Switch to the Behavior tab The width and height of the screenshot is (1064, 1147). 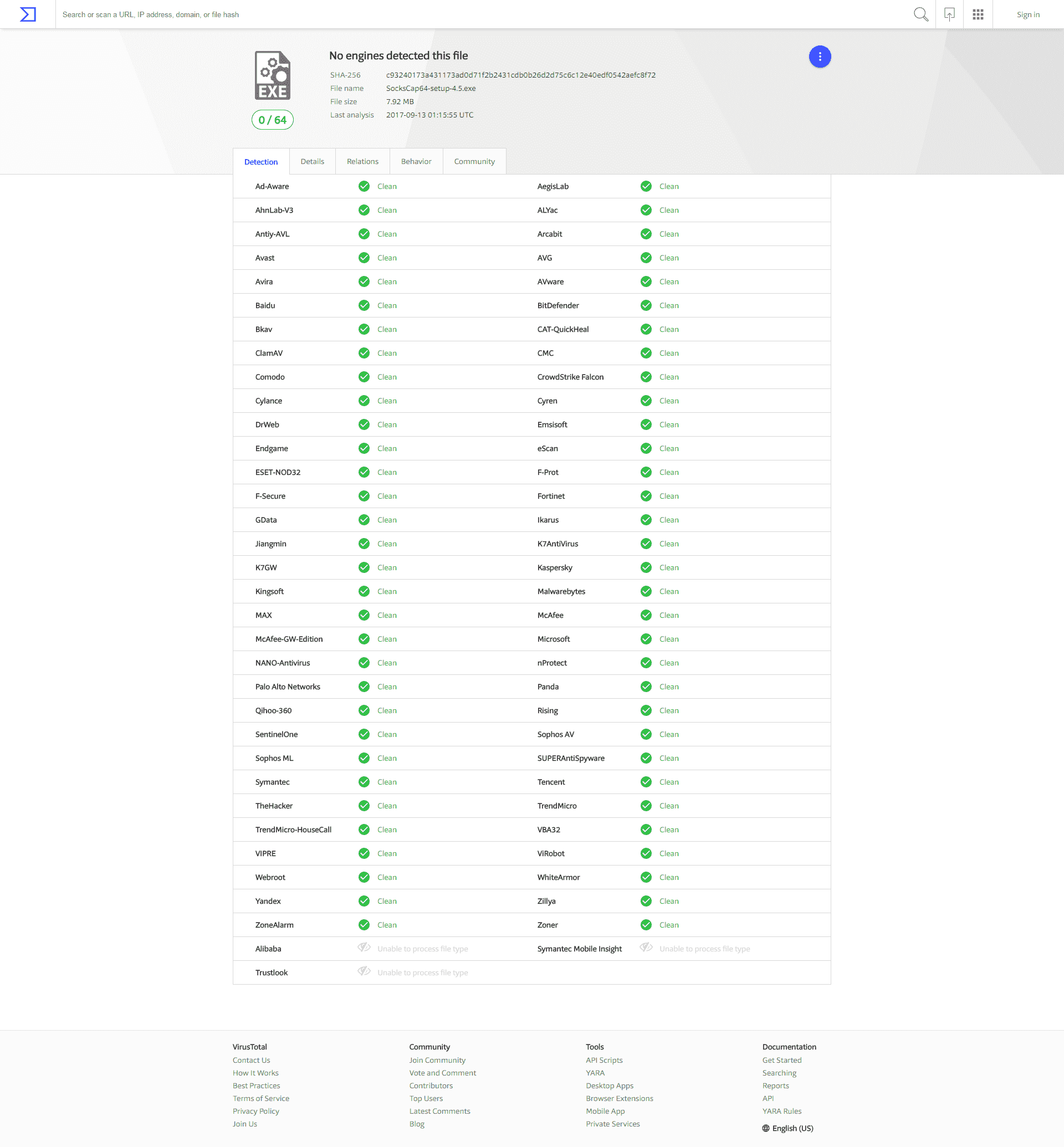point(416,161)
